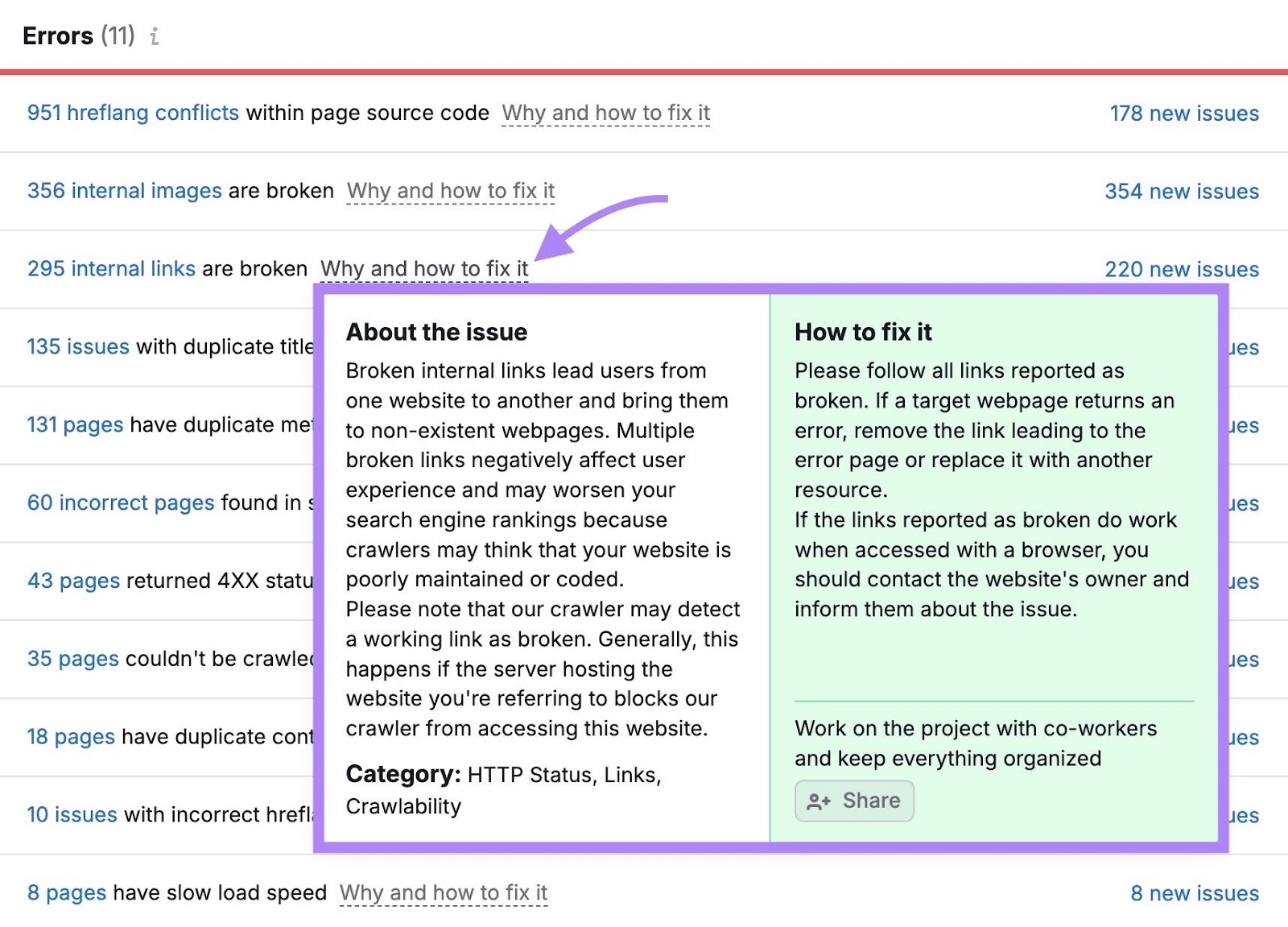Click the Share button in the popup
The height and width of the screenshot is (927, 1288).
854,801
